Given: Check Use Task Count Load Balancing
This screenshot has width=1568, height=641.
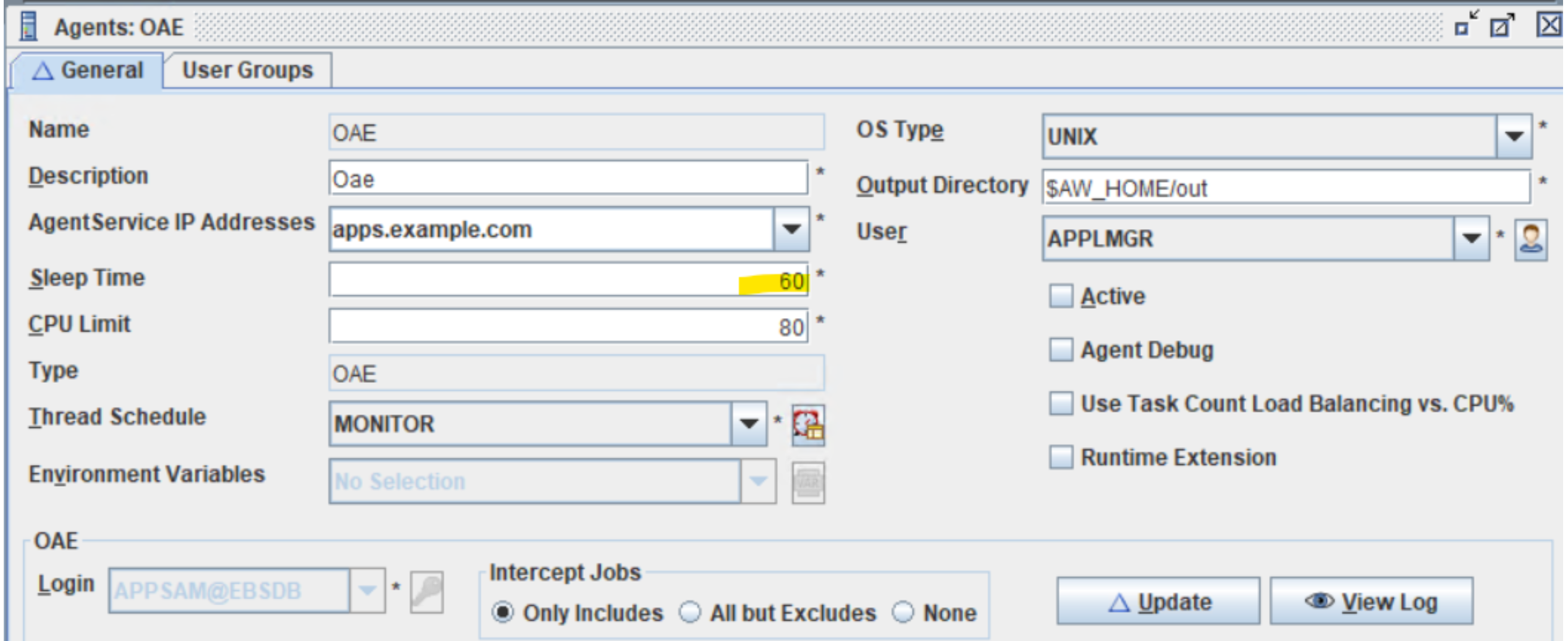Looking at the screenshot, I should coord(1061,403).
